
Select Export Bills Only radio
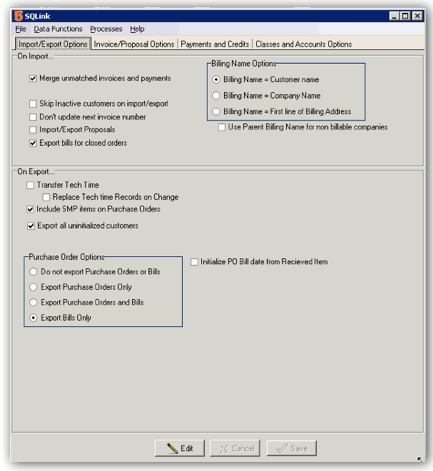coord(33,318)
